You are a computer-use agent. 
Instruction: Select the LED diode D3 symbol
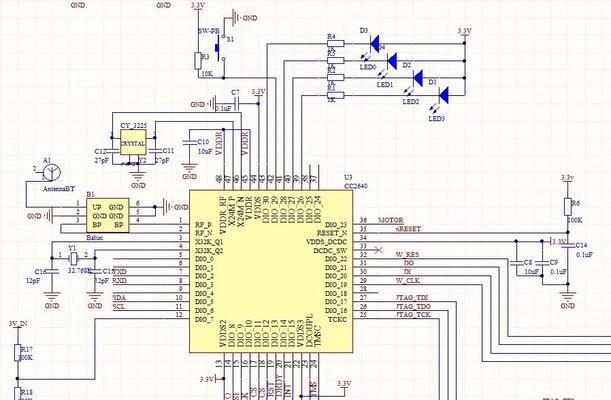click(x=374, y=43)
